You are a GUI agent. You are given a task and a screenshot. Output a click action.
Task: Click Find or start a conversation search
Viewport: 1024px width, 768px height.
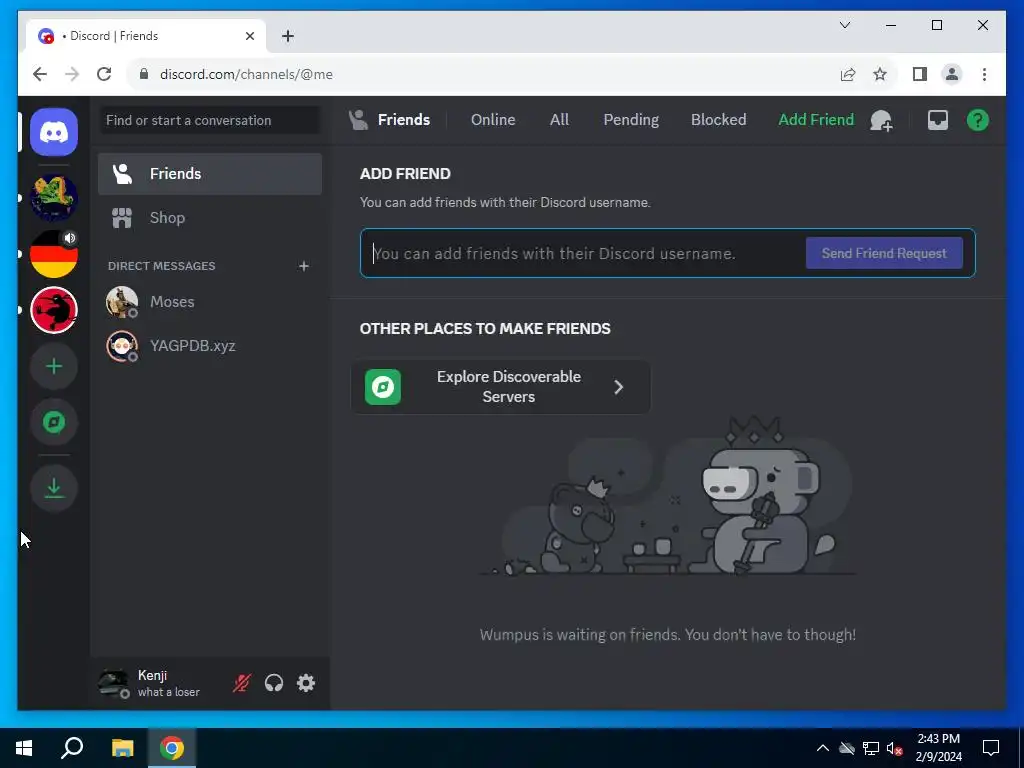point(210,120)
